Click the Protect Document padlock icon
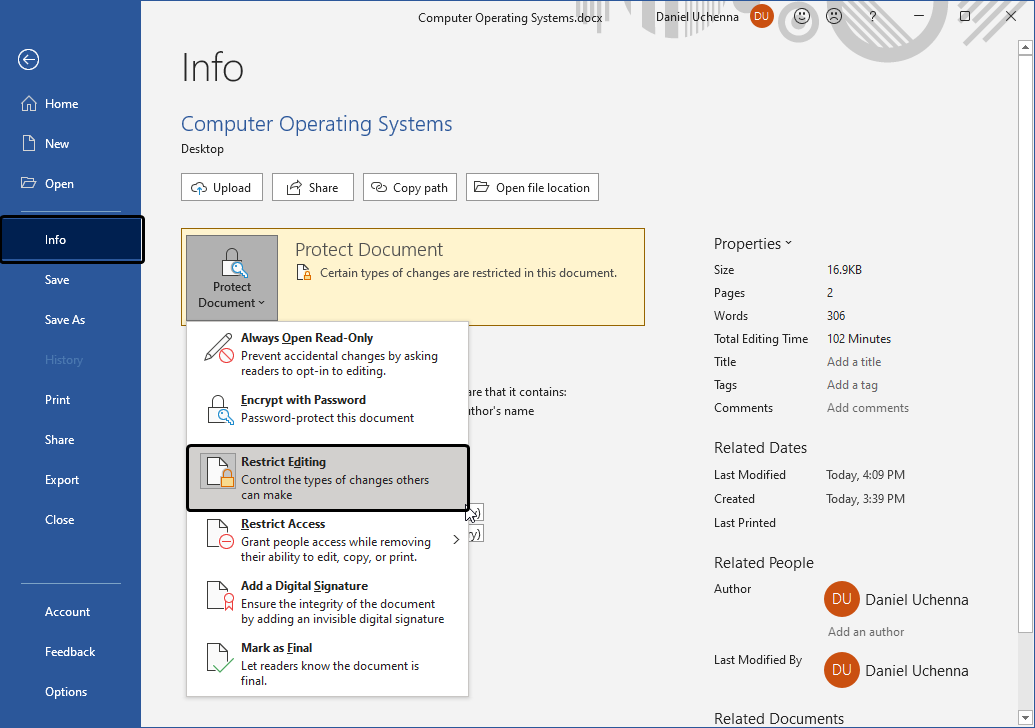 [x=232, y=262]
